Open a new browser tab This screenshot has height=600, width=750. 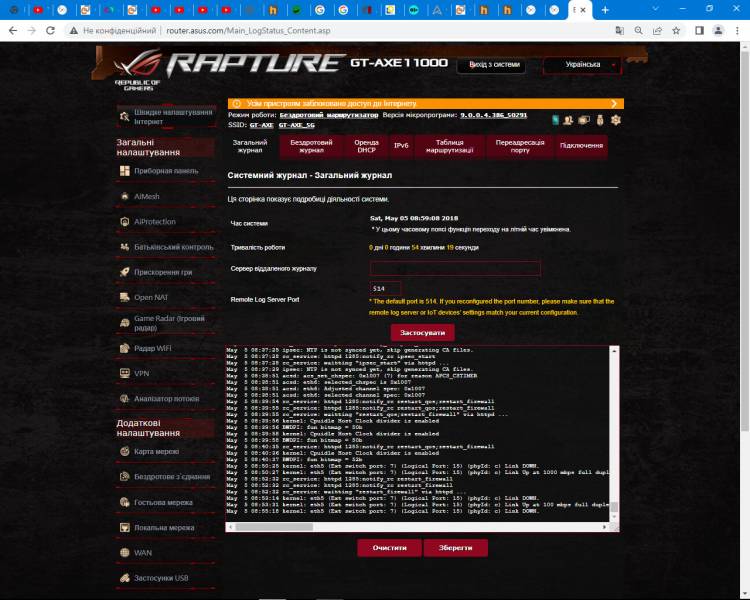[x=605, y=10]
